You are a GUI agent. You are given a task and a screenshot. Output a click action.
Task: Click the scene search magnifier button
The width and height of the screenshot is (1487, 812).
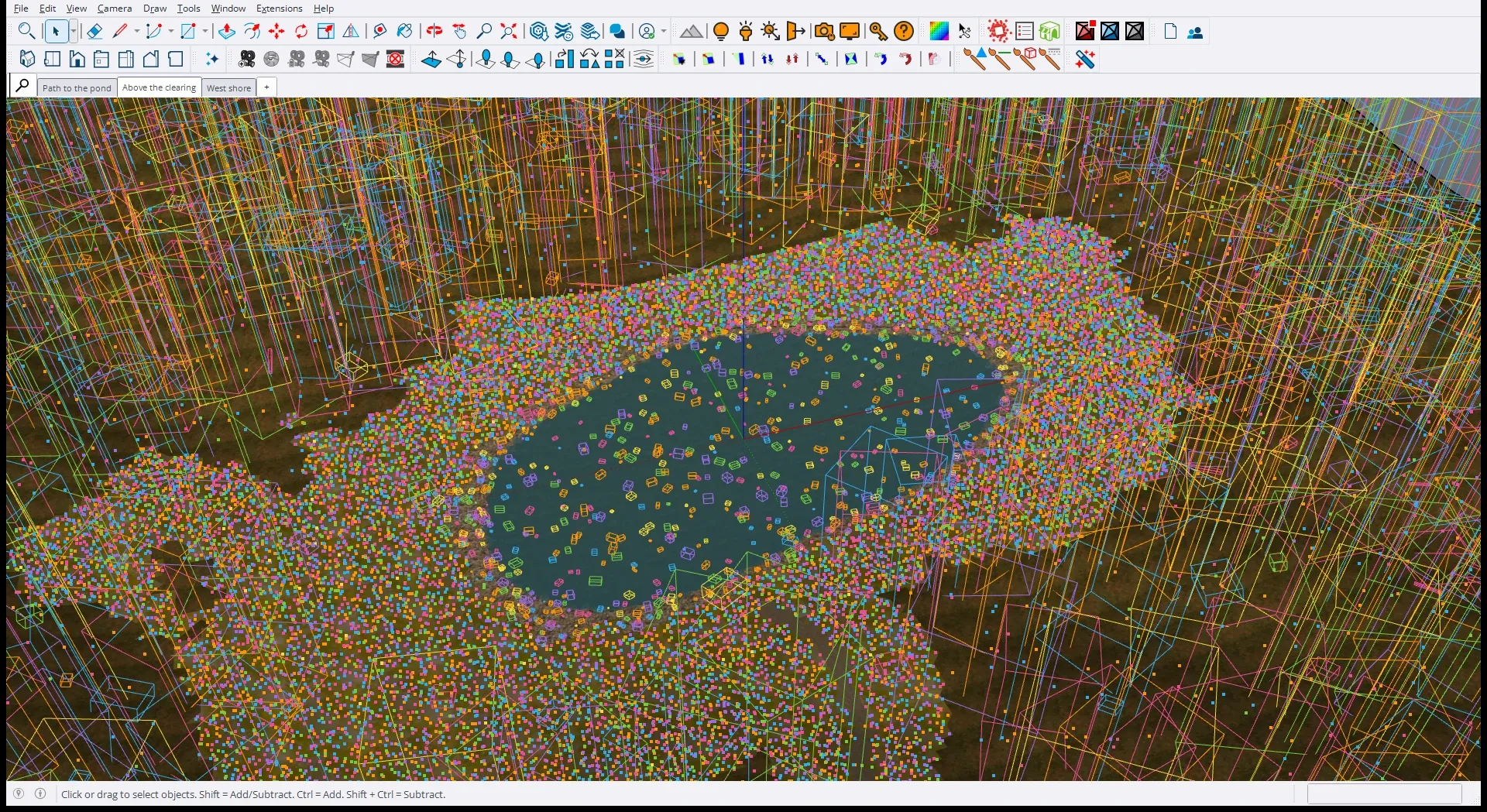tap(22, 86)
